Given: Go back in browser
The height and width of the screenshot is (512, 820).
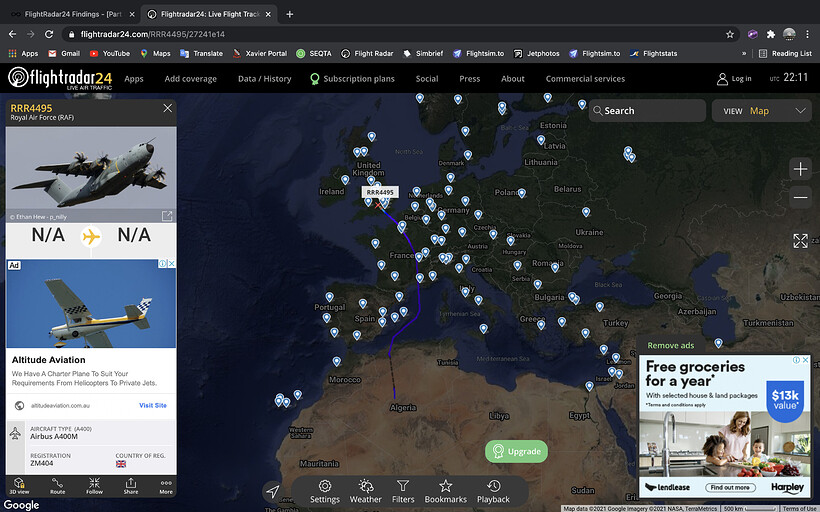Looking at the screenshot, I should pyautogui.click(x=13, y=34).
